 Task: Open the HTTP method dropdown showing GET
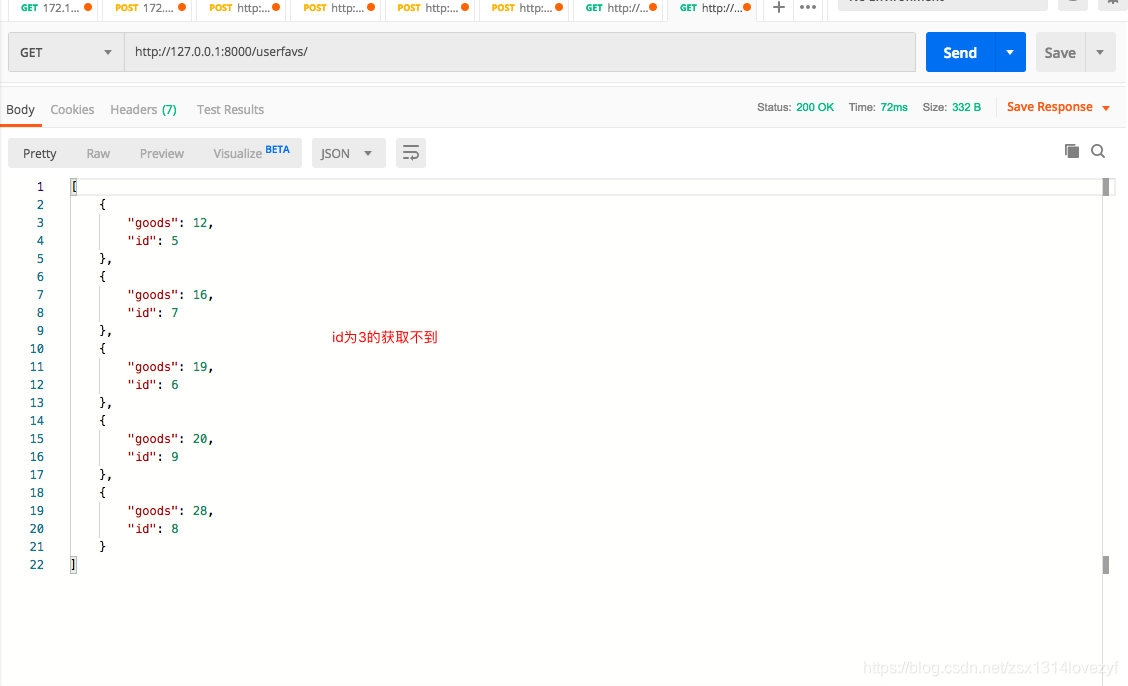point(64,51)
